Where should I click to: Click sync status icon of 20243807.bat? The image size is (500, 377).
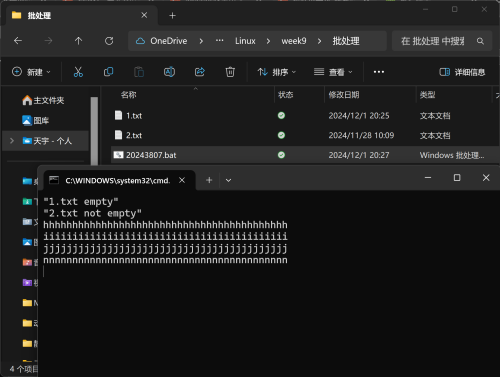click(x=281, y=155)
